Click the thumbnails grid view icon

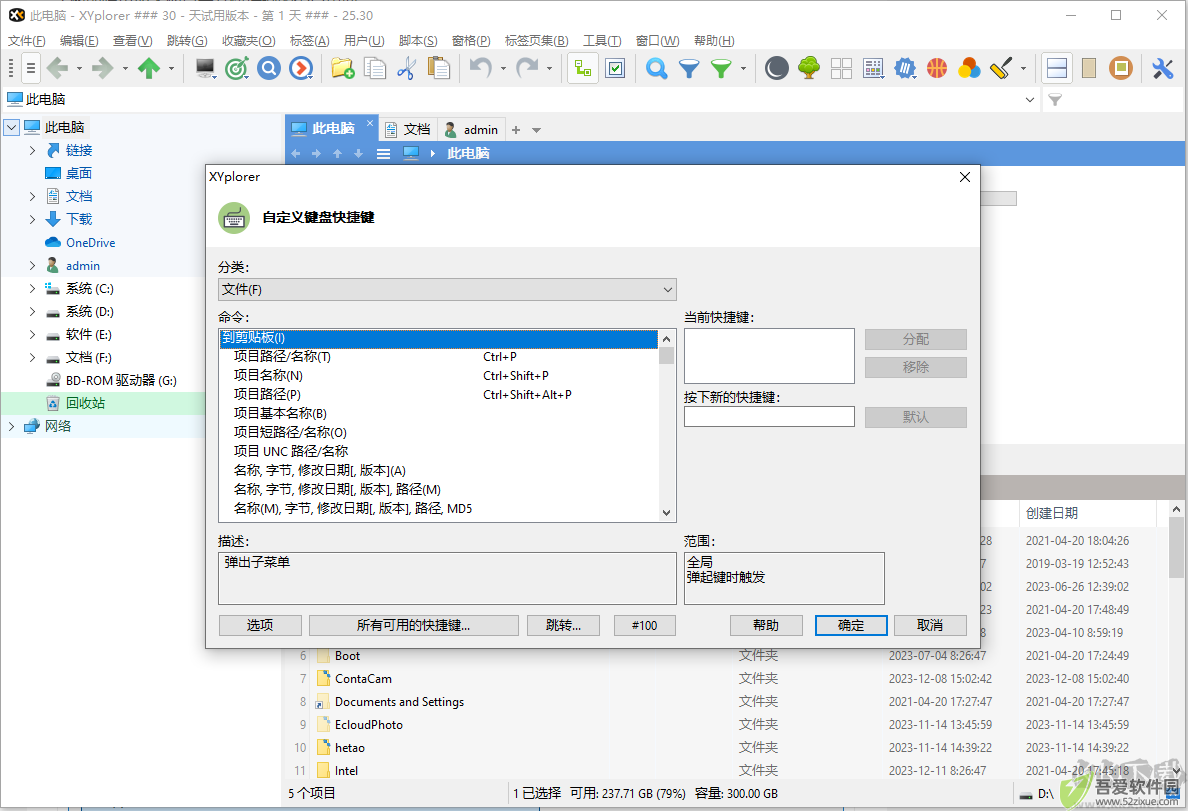click(x=841, y=69)
